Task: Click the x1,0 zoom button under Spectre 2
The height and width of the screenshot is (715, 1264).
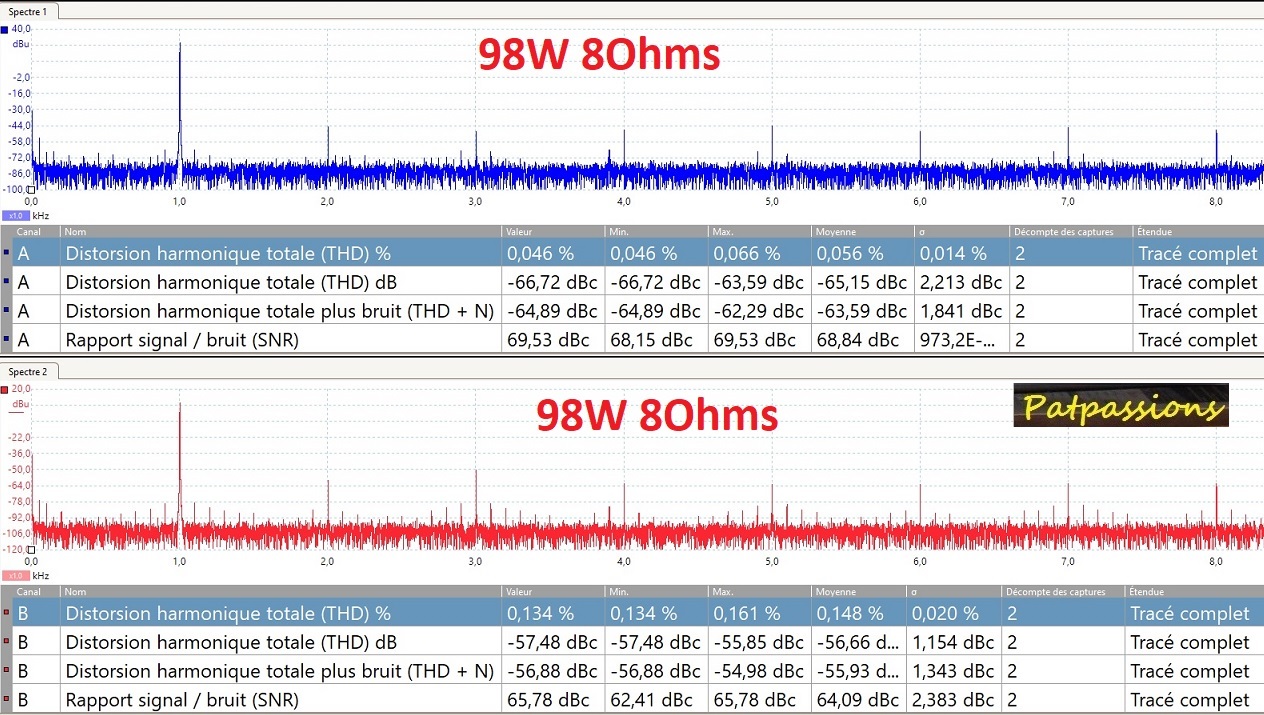Action: click(15, 576)
